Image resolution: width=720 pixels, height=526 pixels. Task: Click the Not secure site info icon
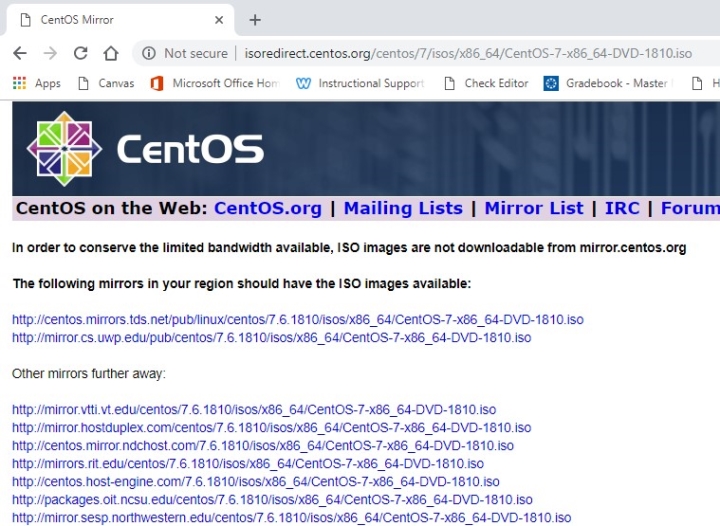(149, 53)
